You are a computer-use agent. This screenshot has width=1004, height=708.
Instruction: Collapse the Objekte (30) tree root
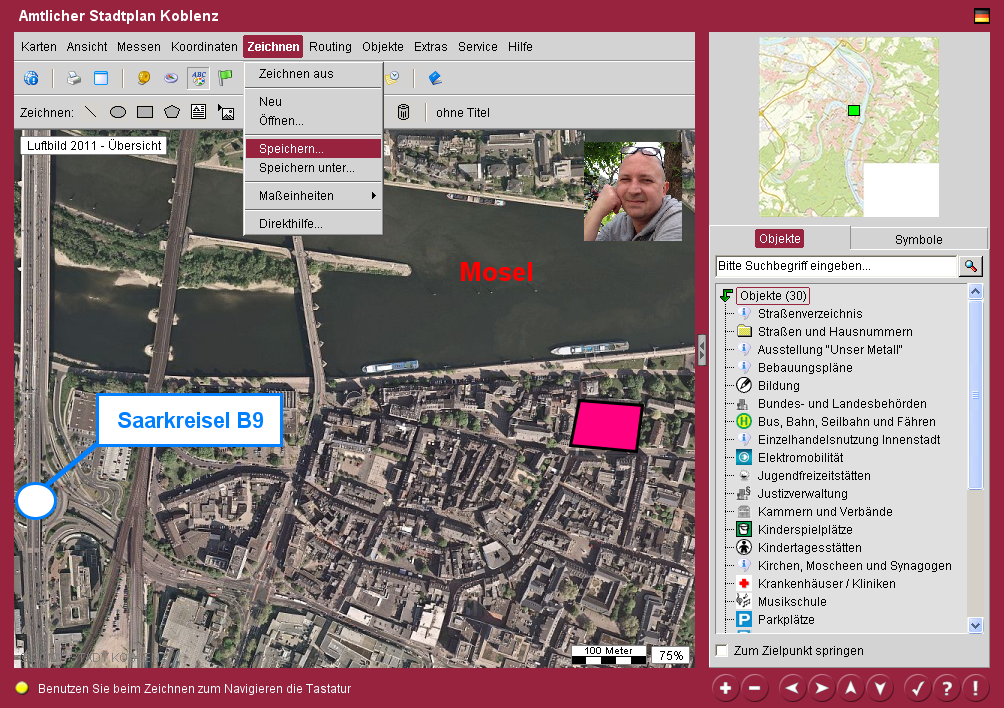(726, 296)
